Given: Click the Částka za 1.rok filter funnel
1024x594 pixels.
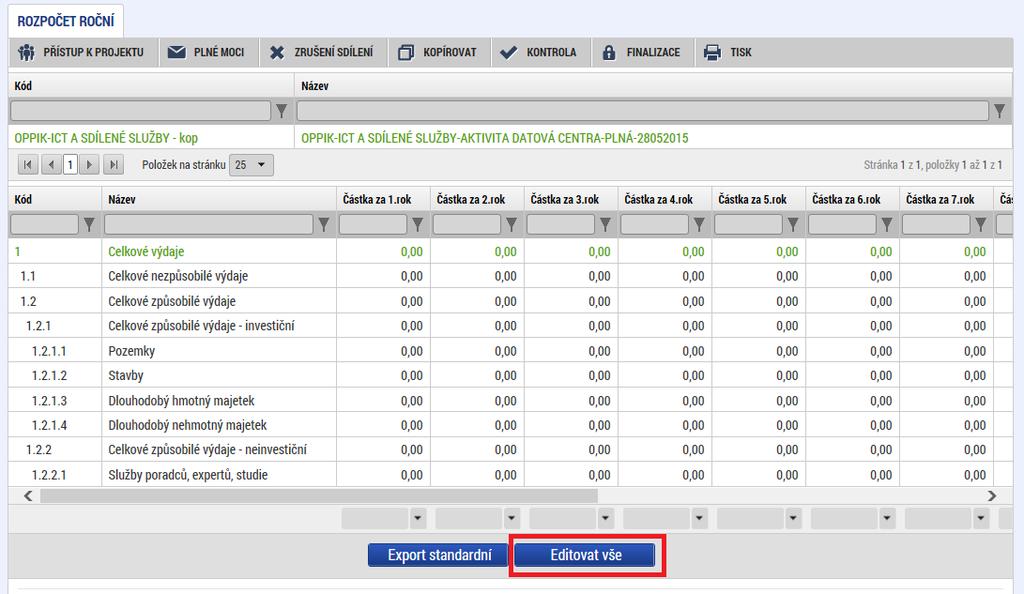Looking at the screenshot, I should [417, 225].
